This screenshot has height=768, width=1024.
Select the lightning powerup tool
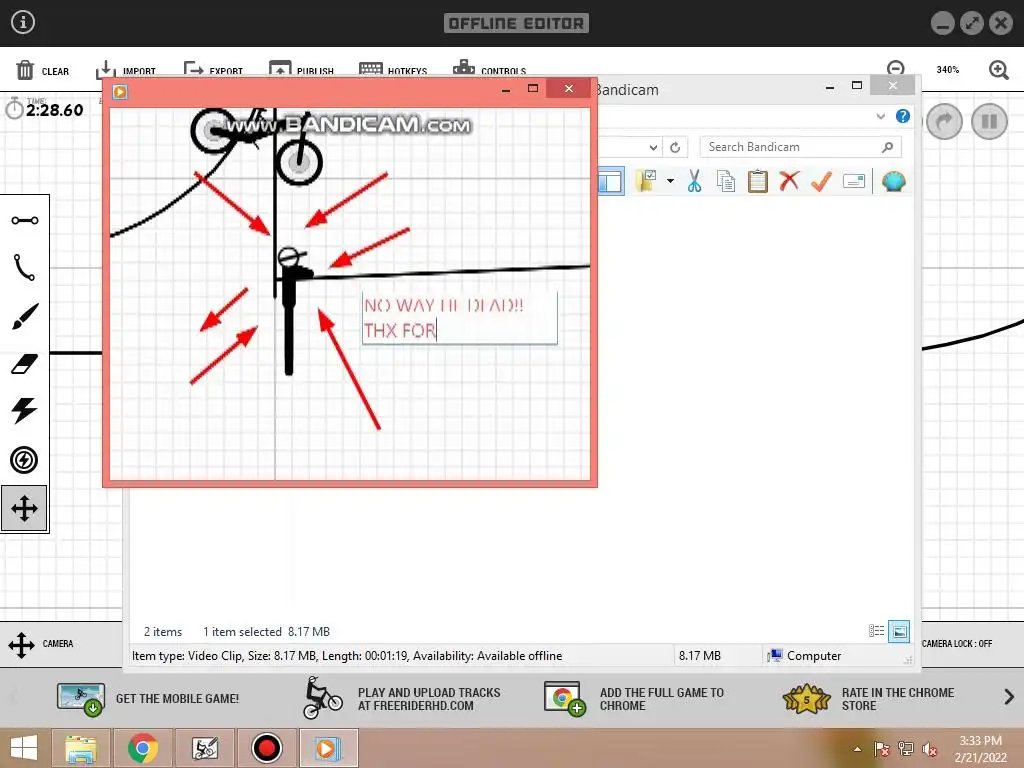(x=25, y=411)
